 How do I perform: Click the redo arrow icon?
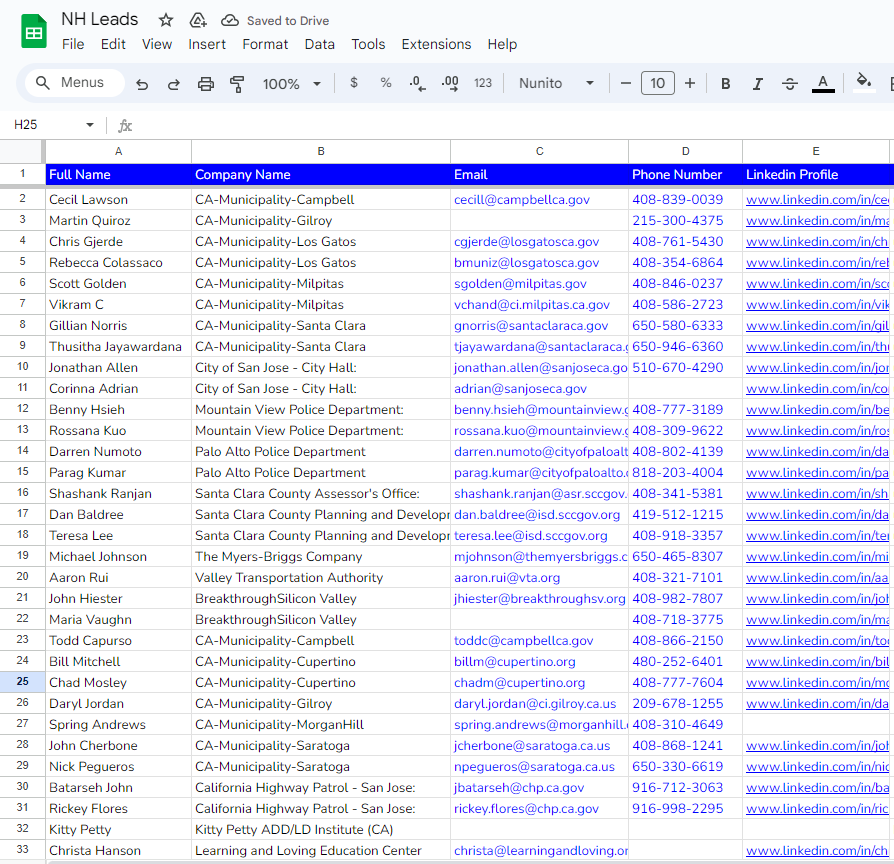(x=173, y=84)
